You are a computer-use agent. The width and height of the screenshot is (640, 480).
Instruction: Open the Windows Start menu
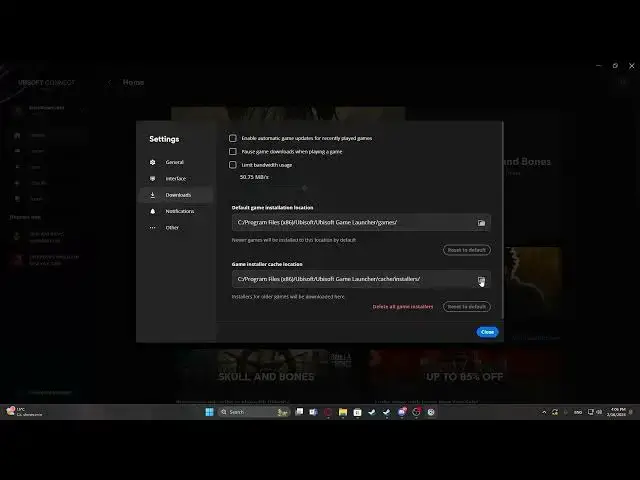coord(209,412)
